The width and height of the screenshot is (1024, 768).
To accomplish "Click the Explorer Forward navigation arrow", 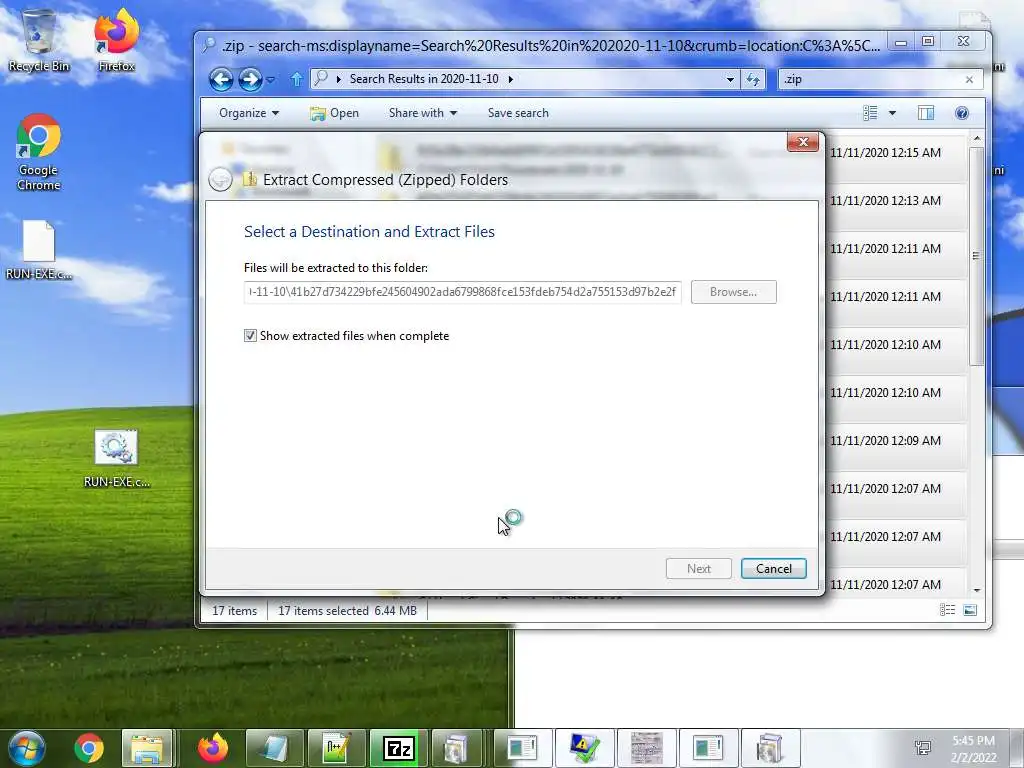I will point(249,80).
